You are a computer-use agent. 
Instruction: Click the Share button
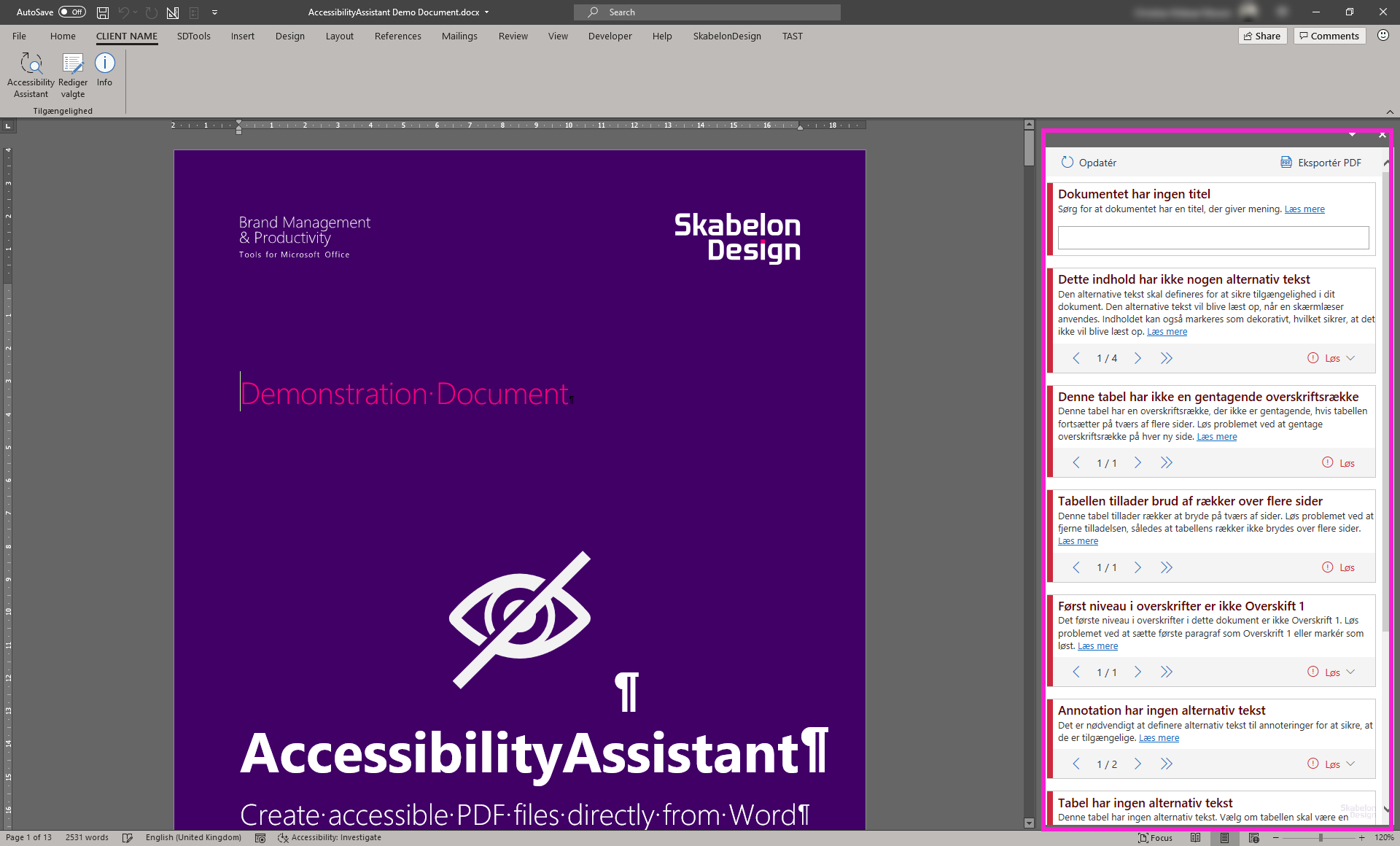pyautogui.click(x=1262, y=36)
